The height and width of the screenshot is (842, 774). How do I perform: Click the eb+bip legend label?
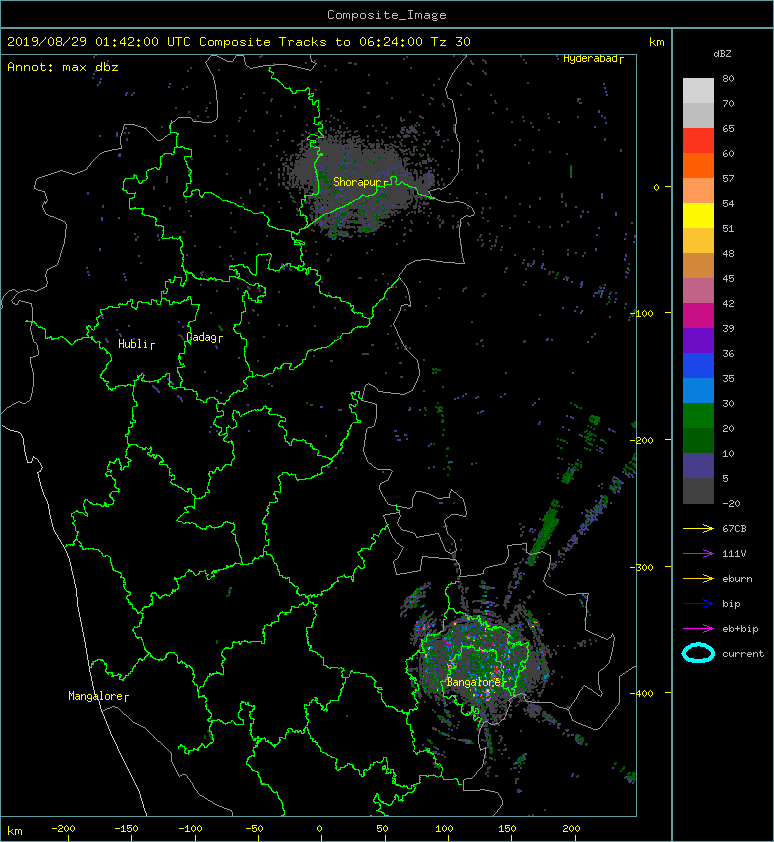coord(740,629)
